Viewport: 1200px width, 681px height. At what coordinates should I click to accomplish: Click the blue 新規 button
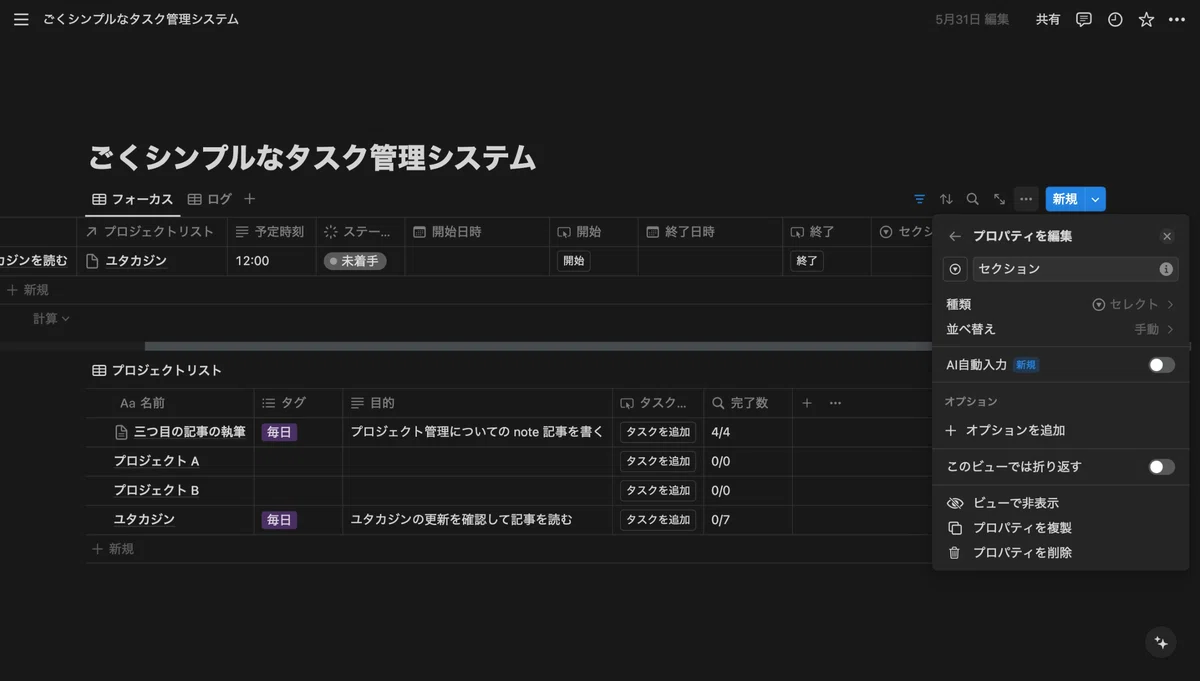1065,199
